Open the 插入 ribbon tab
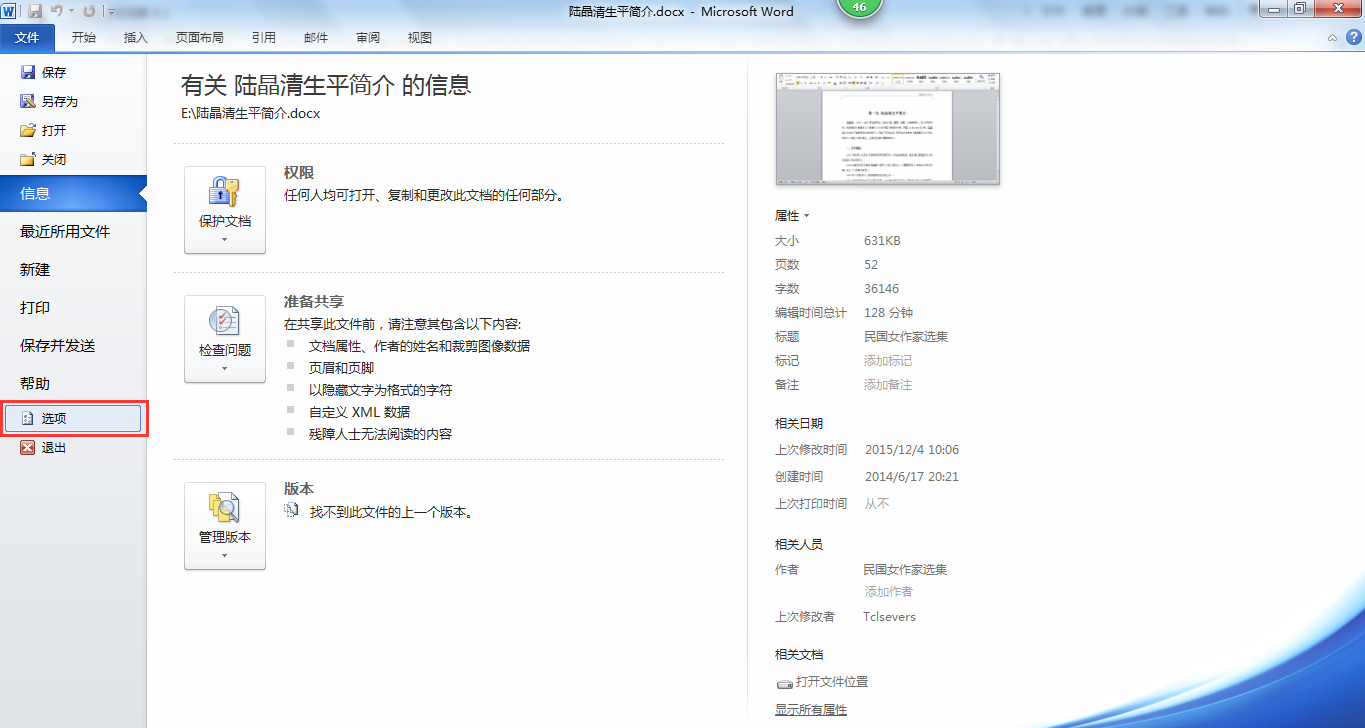 pos(135,38)
